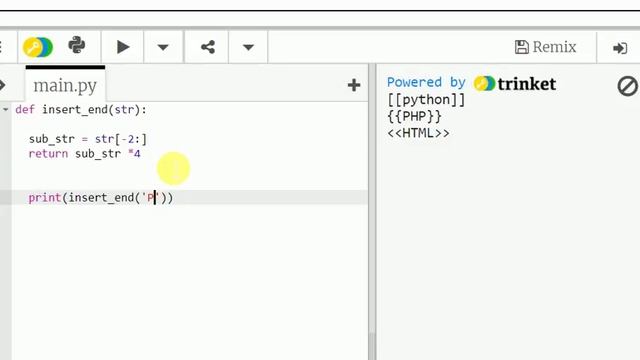Click the line 'return sub_str *4'

[x=84, y=154]
